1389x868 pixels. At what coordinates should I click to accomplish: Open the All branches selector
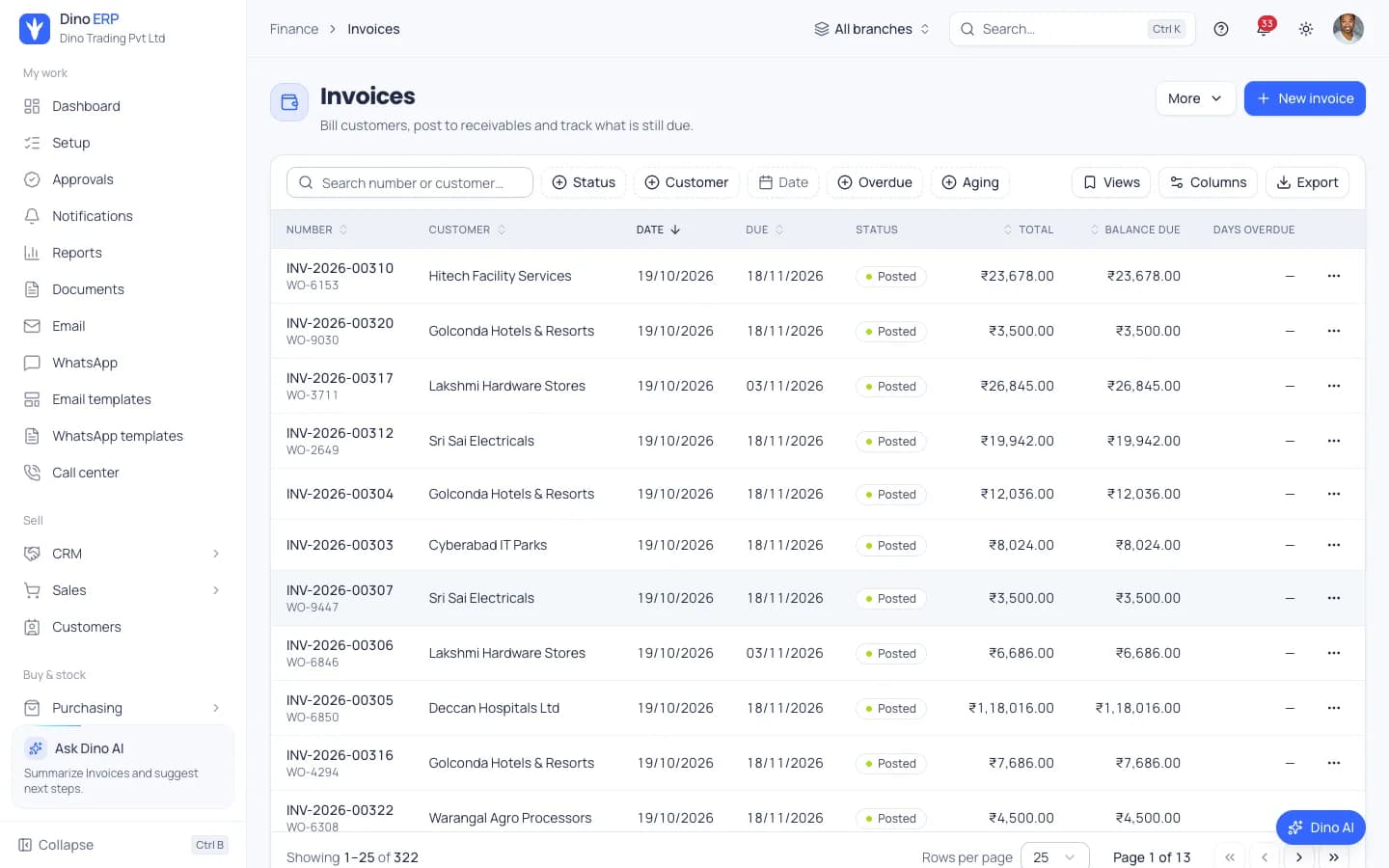(872, 29)
